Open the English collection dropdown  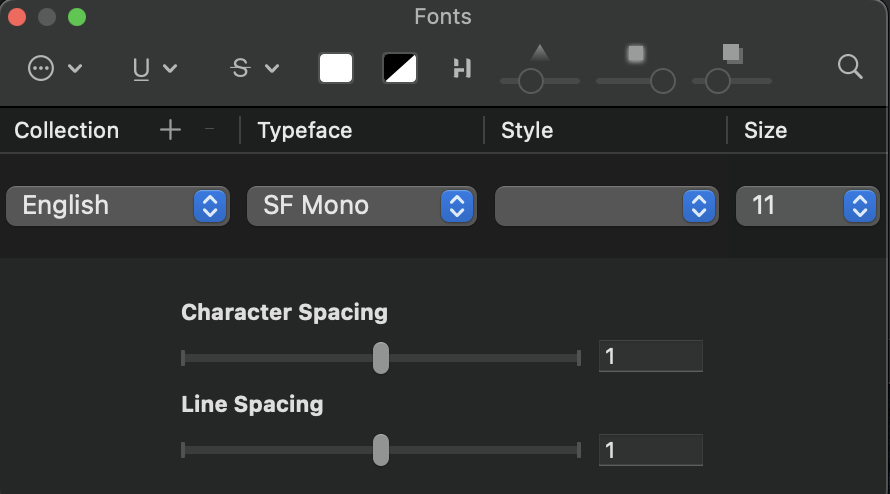tap(118, 206)
